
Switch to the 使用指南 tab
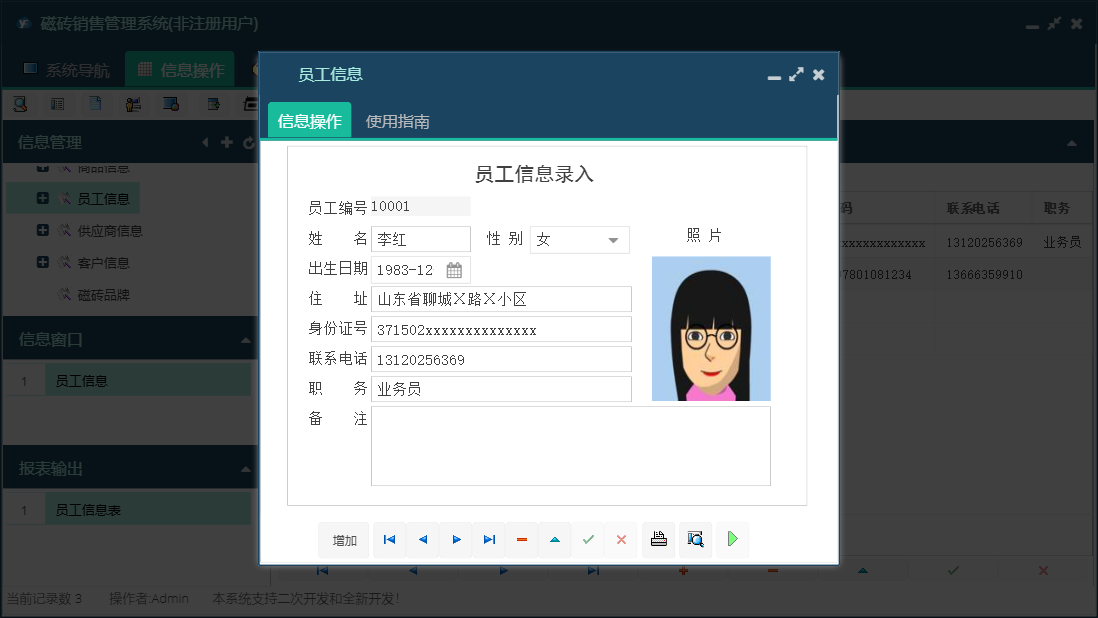397,119
